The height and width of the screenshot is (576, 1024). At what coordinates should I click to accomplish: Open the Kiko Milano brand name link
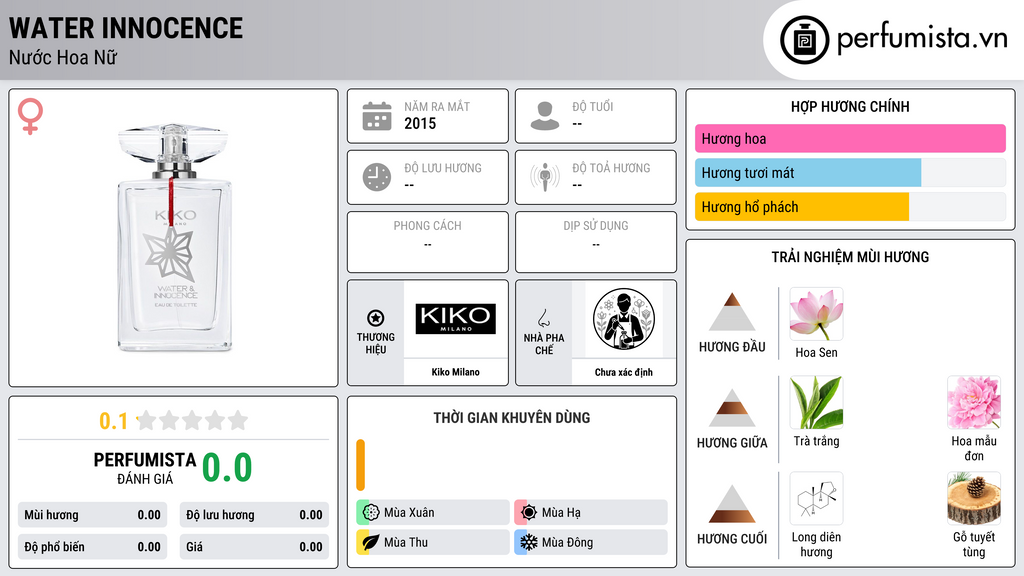pyautogui.click(x=455, y=372)
